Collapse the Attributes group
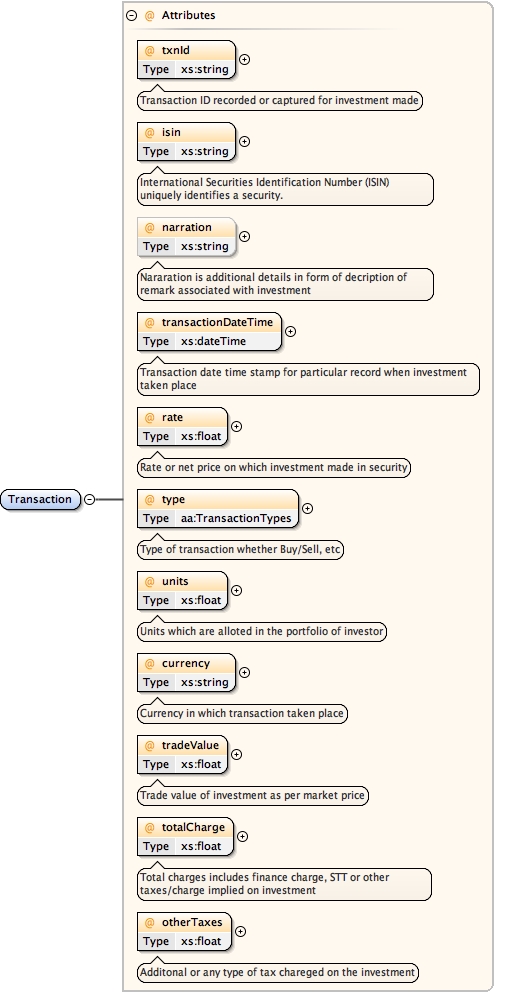Image resolution: width=511 pixels, height=993 pixels. point(132,16)
